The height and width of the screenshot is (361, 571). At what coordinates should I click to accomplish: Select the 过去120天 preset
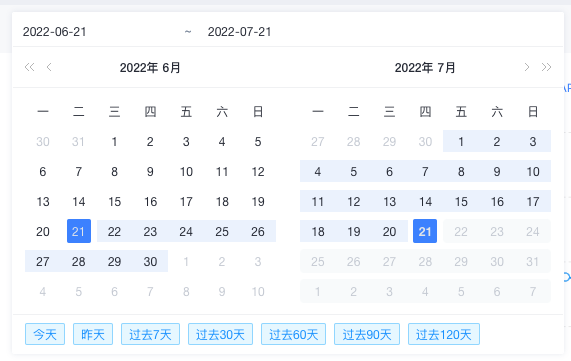(x=444, y=334)
